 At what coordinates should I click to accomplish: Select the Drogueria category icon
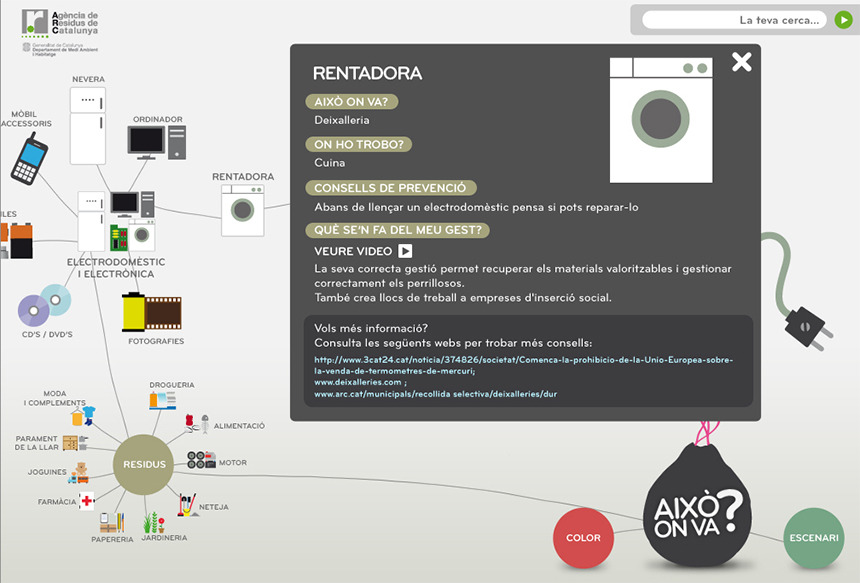click(162, 400)
